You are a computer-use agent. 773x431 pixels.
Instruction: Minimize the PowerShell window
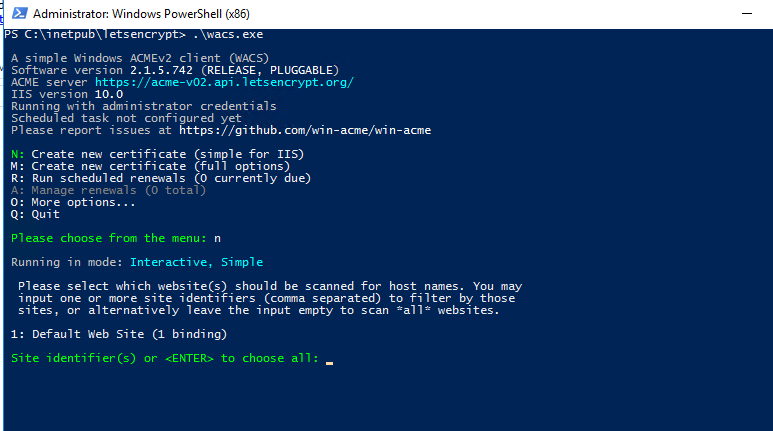tap(746, 14)
